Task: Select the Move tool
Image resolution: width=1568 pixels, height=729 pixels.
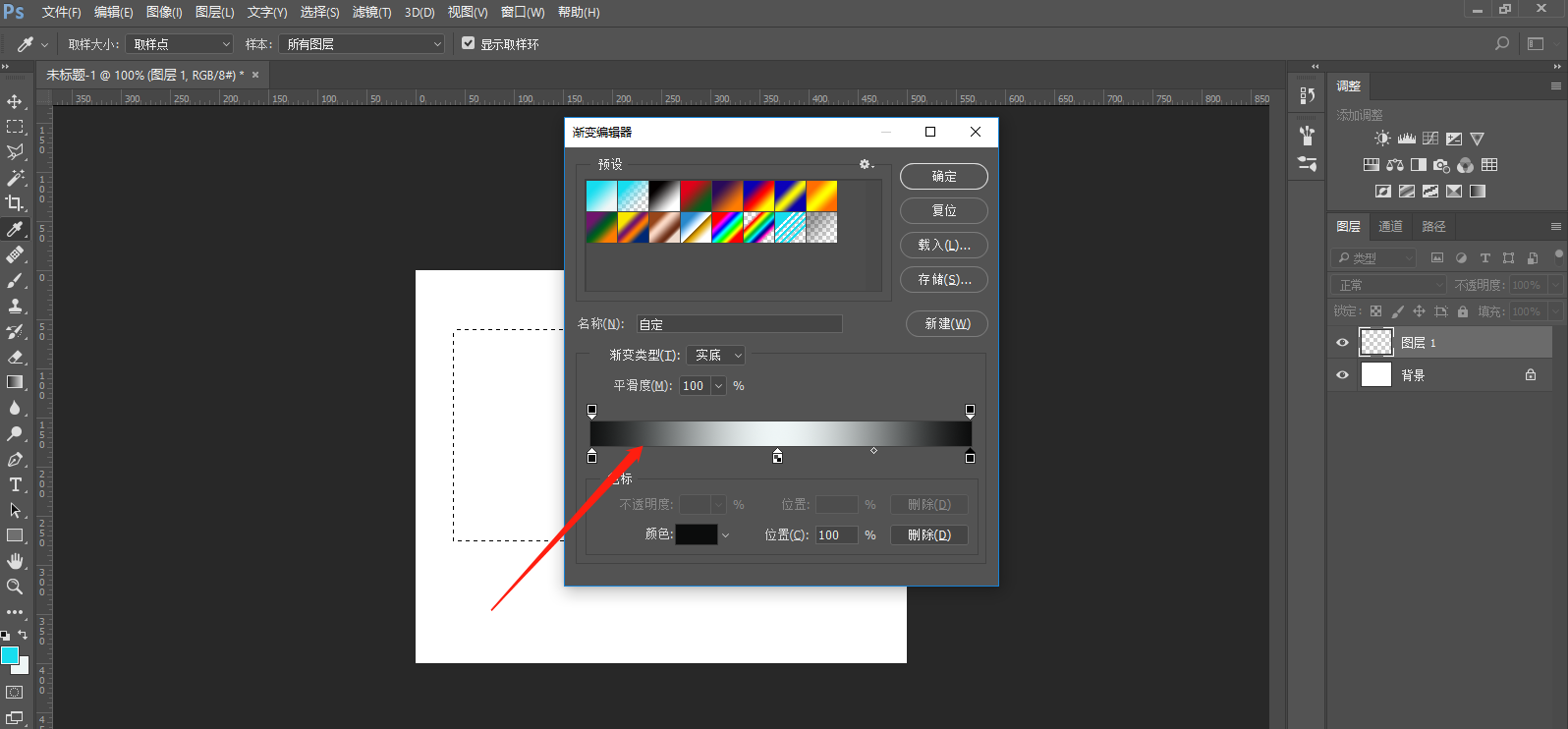Action: click(15, 101)
